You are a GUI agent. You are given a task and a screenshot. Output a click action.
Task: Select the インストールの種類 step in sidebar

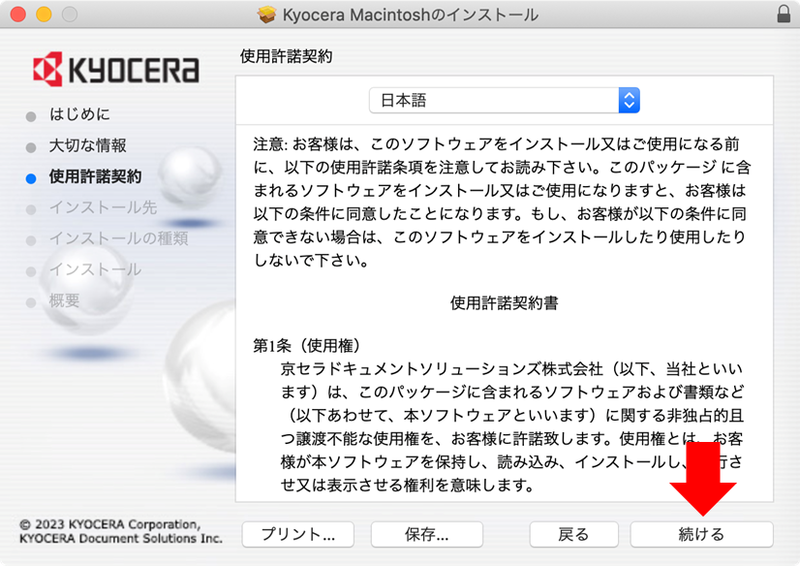point(118,238)
